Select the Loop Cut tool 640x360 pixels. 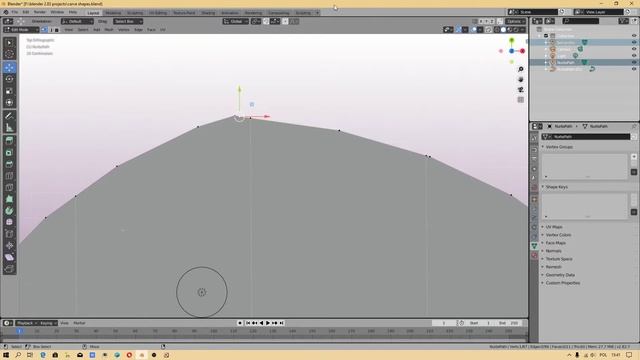[9, 176]
